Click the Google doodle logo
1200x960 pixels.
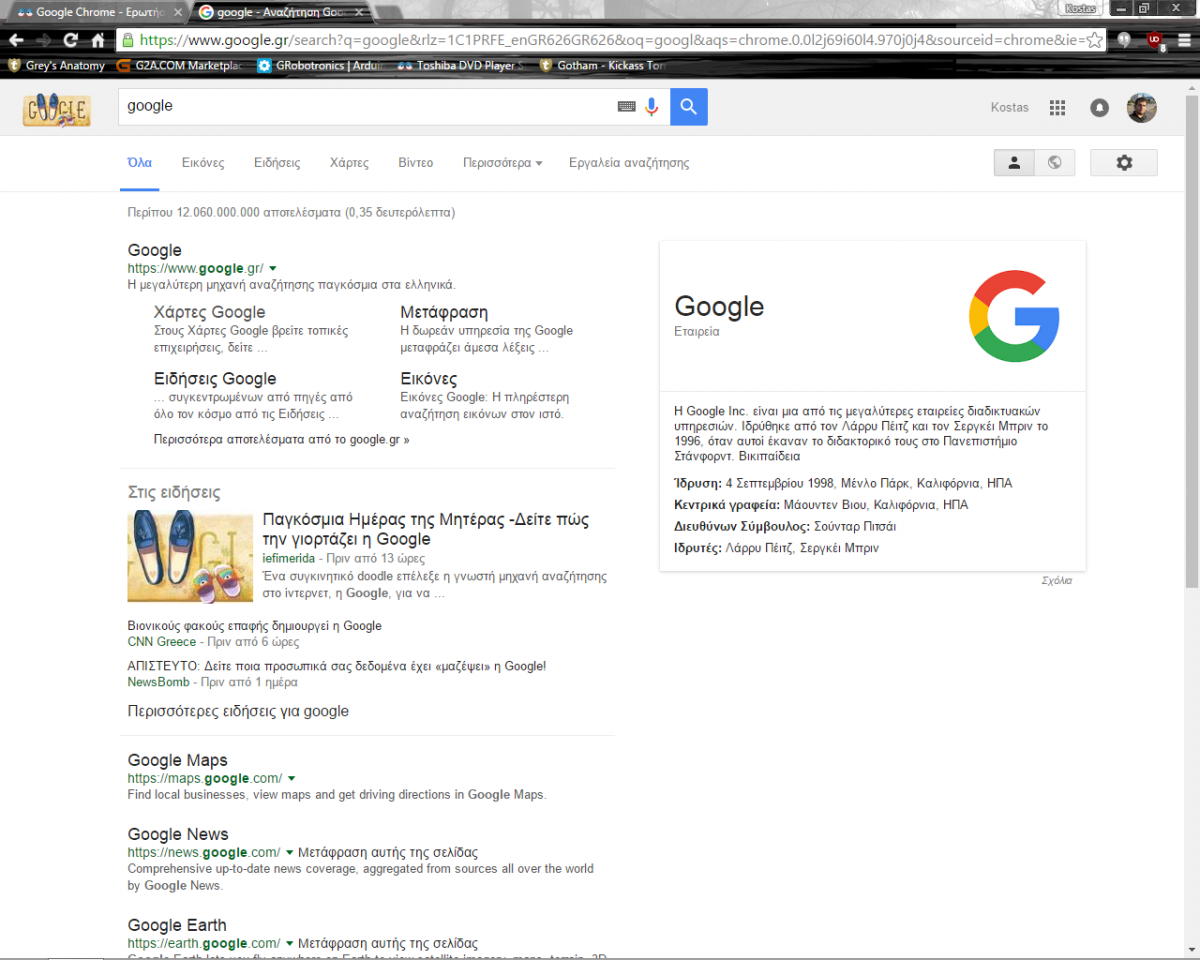pyautogui.click(x=56, y=109)
